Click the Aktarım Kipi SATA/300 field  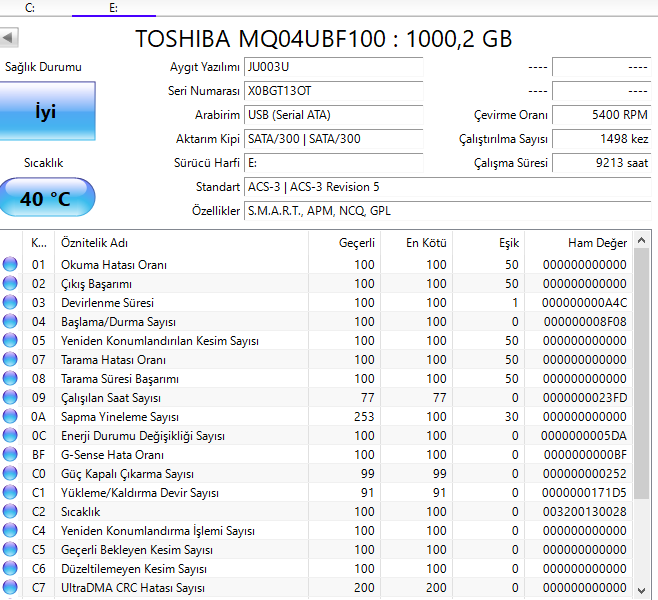[334, 139]
